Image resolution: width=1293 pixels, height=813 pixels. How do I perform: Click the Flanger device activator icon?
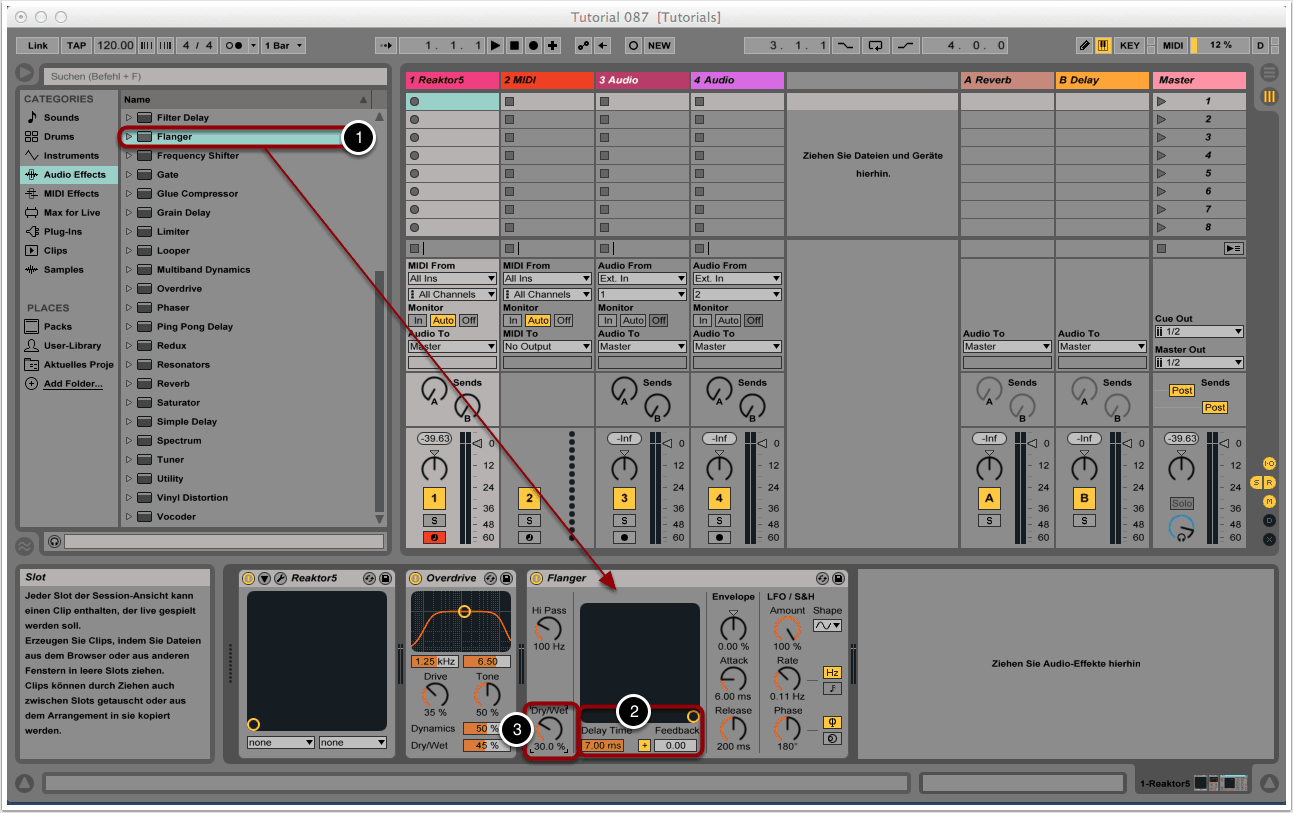[536, 578]
